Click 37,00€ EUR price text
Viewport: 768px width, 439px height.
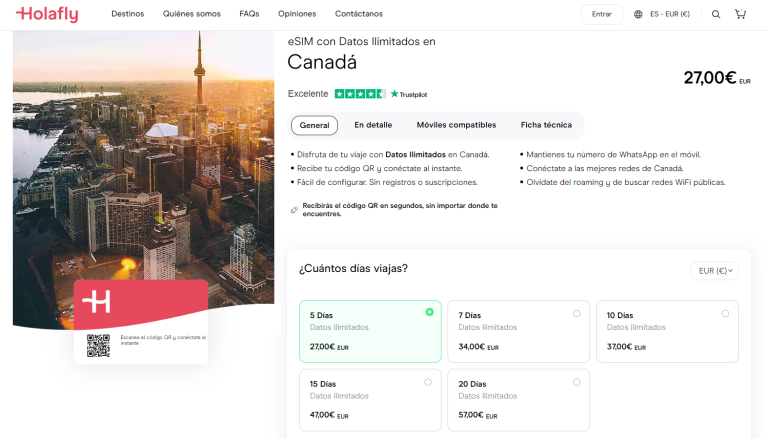[x=626, y=347]
